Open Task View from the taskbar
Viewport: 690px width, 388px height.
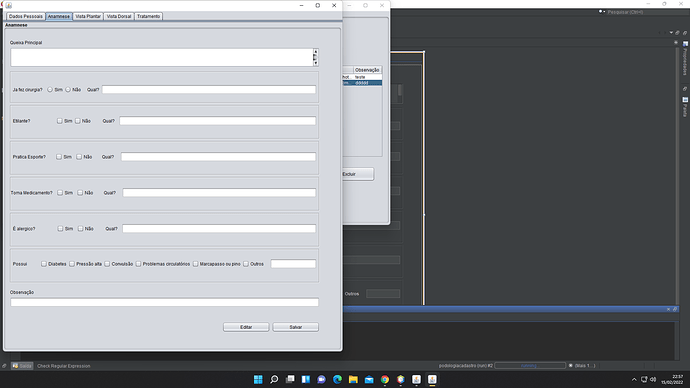click(x=290, y=379)
